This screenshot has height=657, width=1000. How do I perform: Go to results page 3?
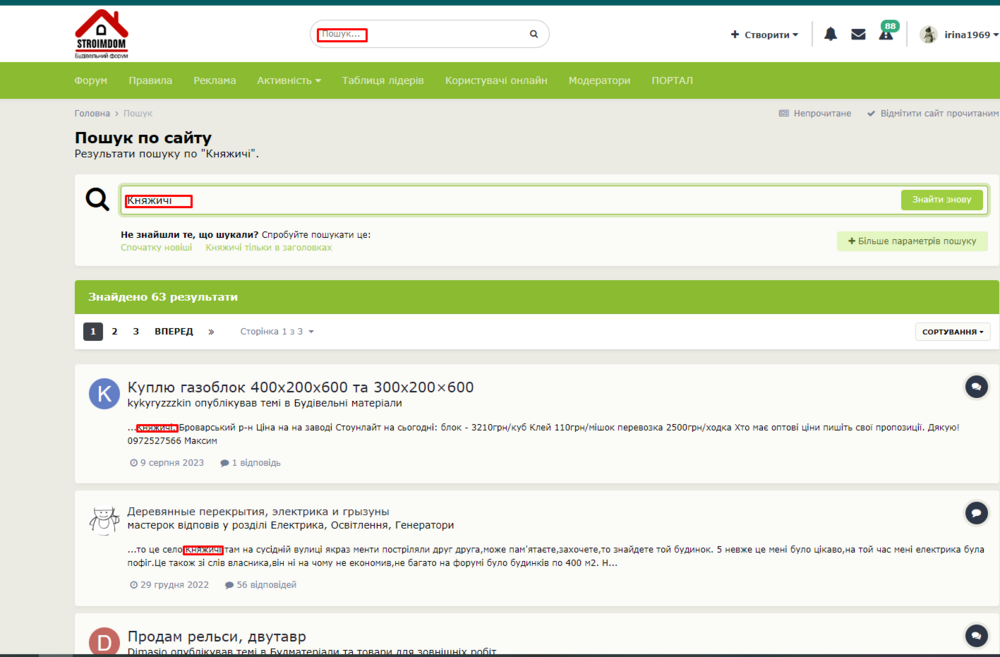[136, 332]
